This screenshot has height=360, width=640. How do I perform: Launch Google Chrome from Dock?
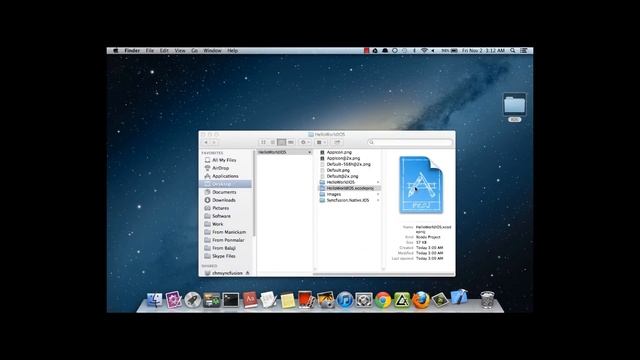click(x=383, y=300)
